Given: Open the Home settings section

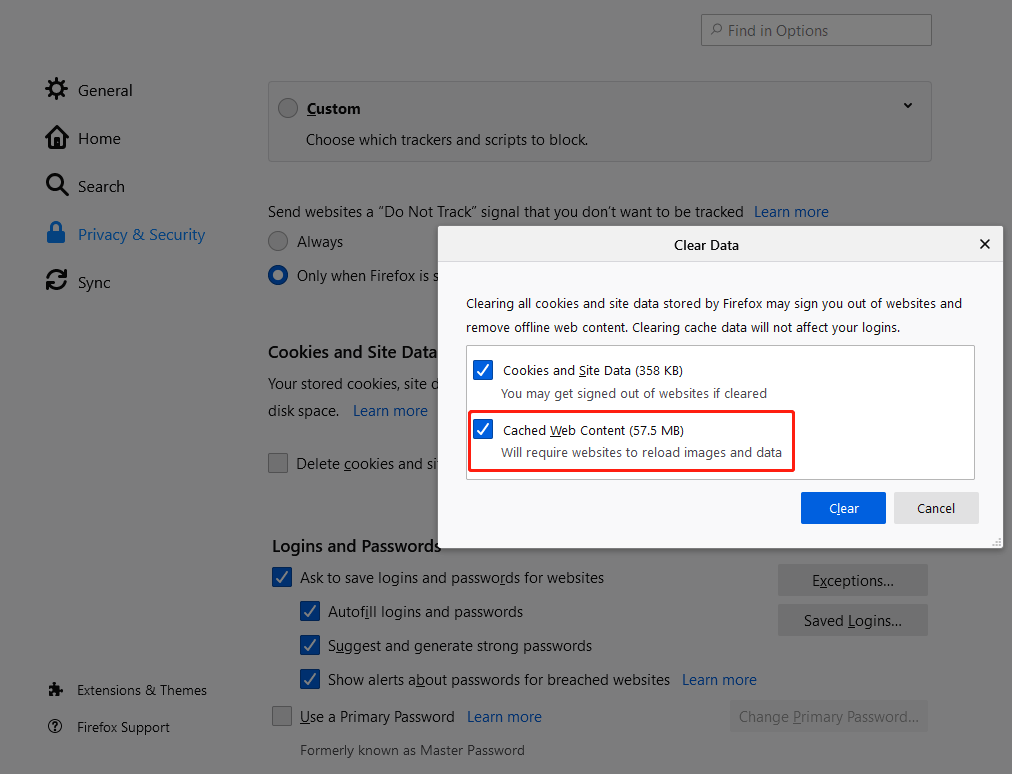Looking at the screenshot, I should [99, 138].
